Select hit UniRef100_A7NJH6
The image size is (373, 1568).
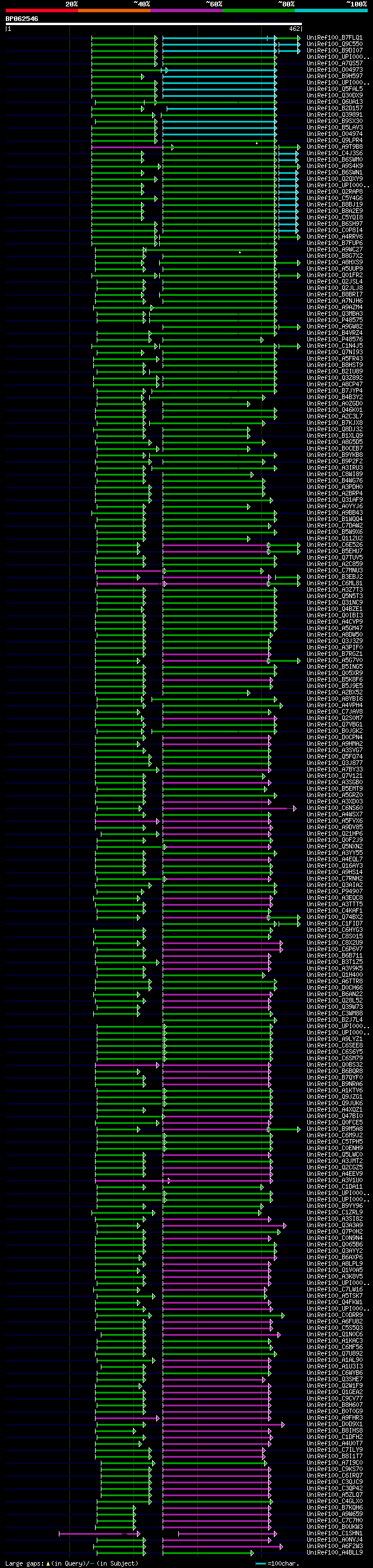[x=335, y=301]
